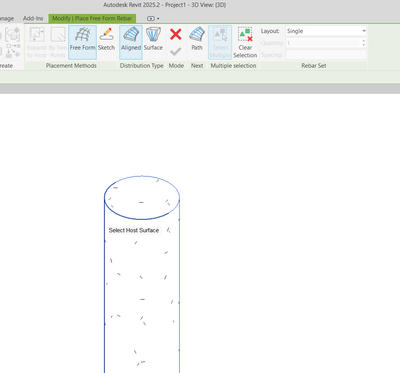Screen dimensions: 400x373
Task: Click the geometry join icon in the Create panel
Action: click(x=13, y=34)
